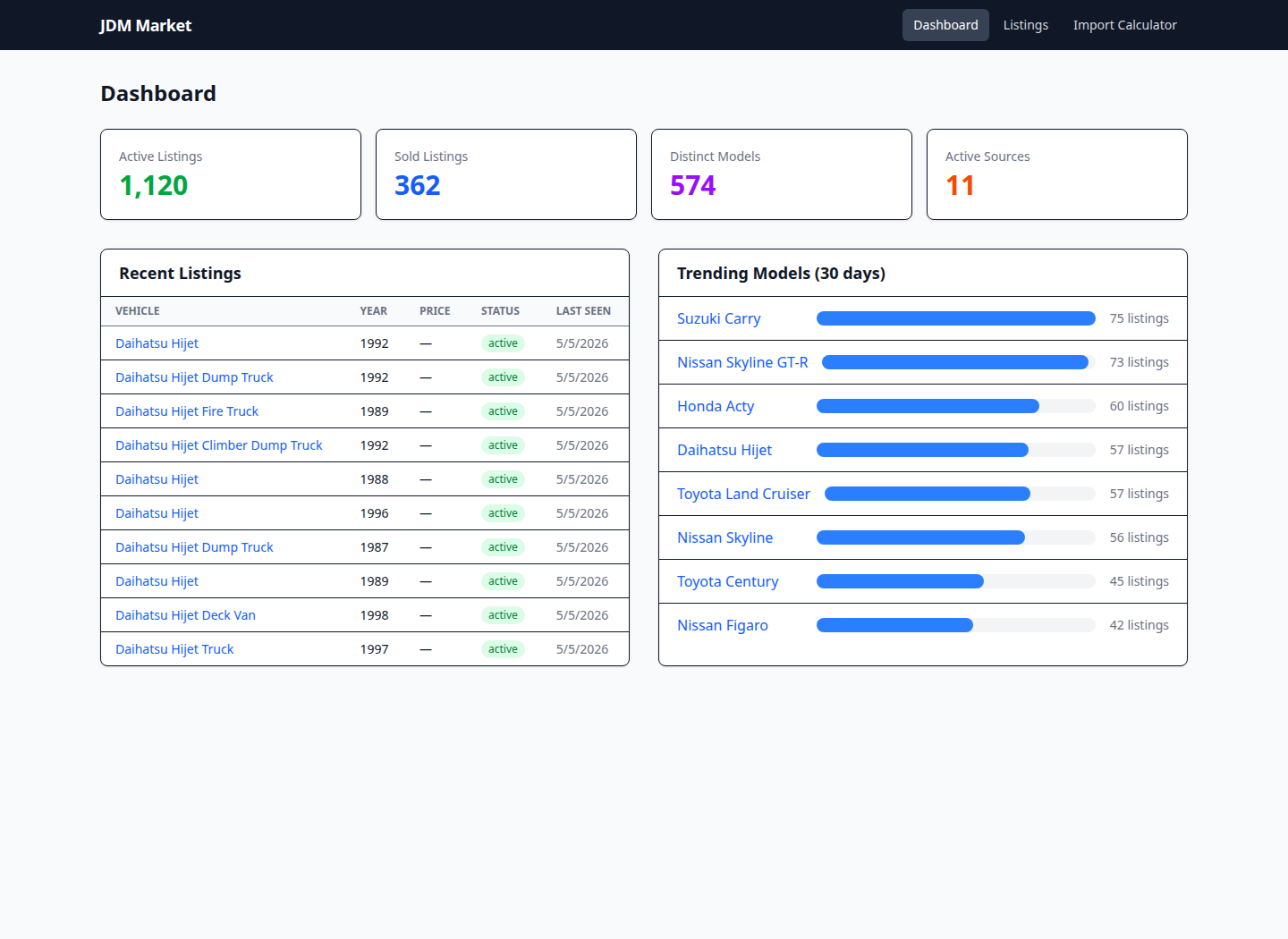
Task: Click the PRICE column header
Action: coord(435,311)
